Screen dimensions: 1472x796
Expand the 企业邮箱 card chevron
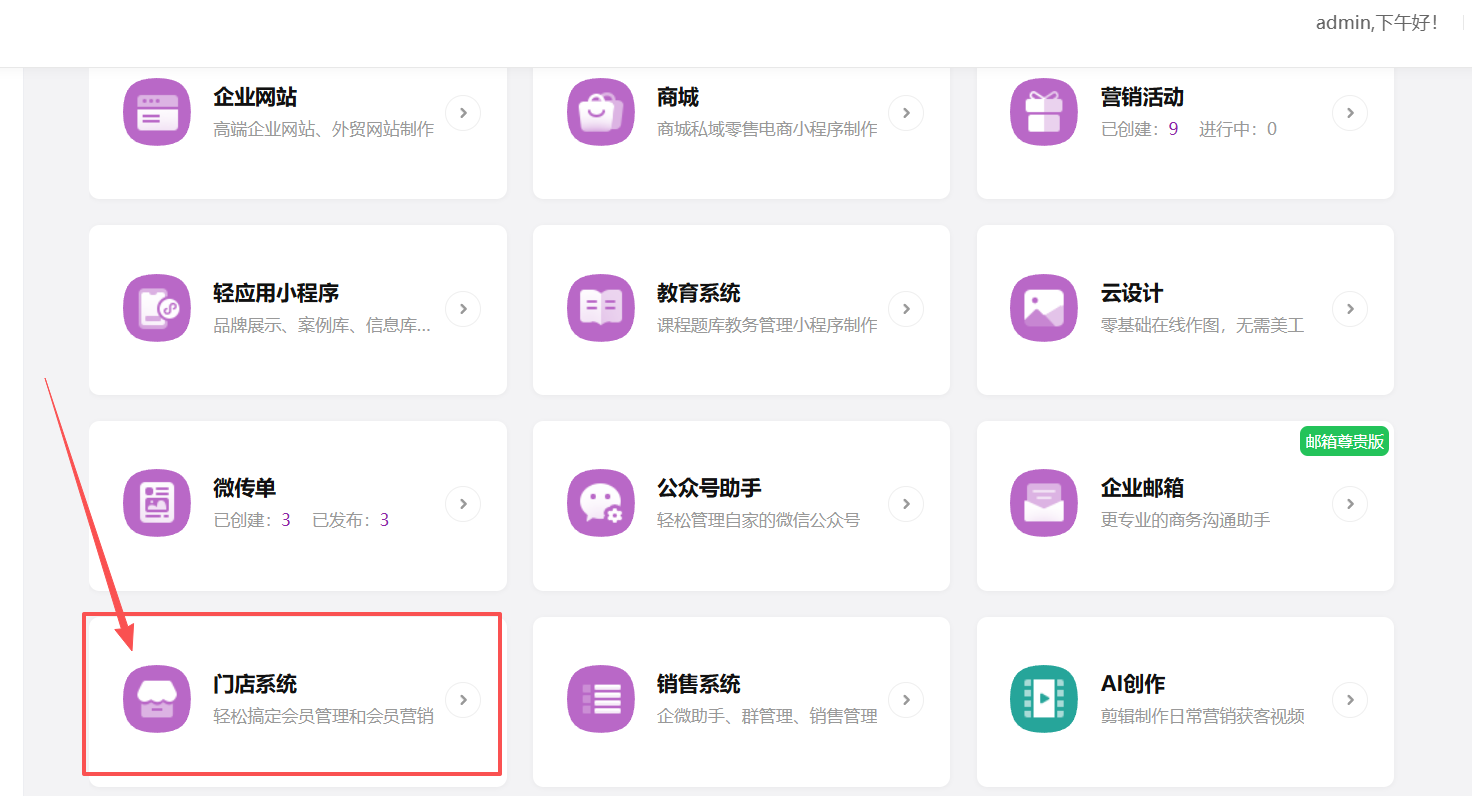(1350, 504)
